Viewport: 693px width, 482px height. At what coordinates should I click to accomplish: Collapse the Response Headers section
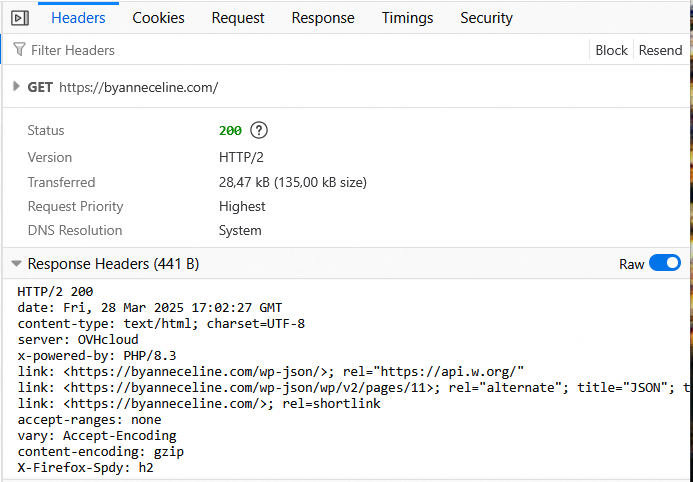[16, 264]
